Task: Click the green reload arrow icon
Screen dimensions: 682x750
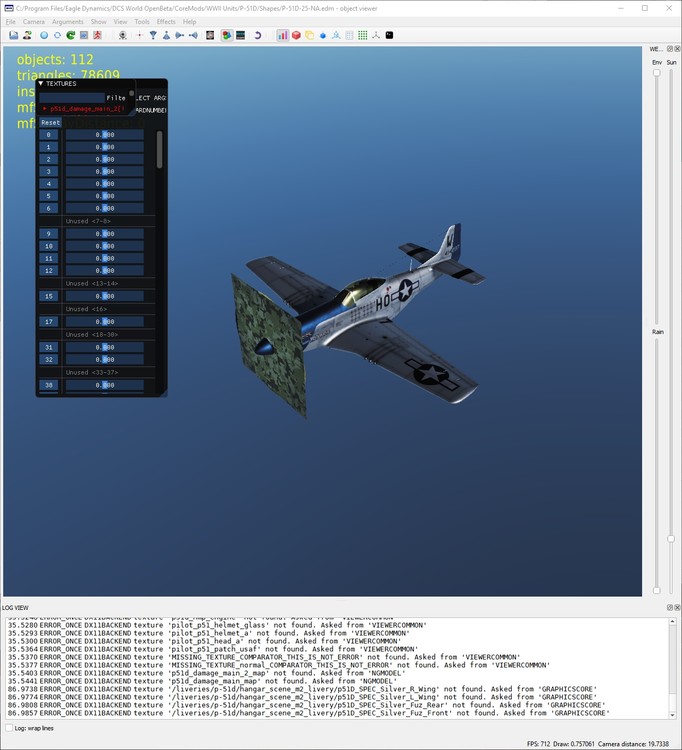Action: pos(71,35)
